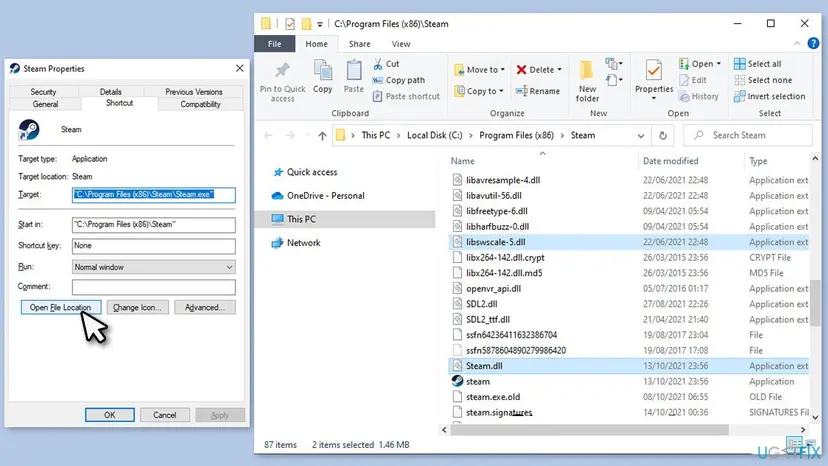This screenshot has height=466, width=828.
Task: Sort by Date modified column header
Action: click(x=671, y=161)
